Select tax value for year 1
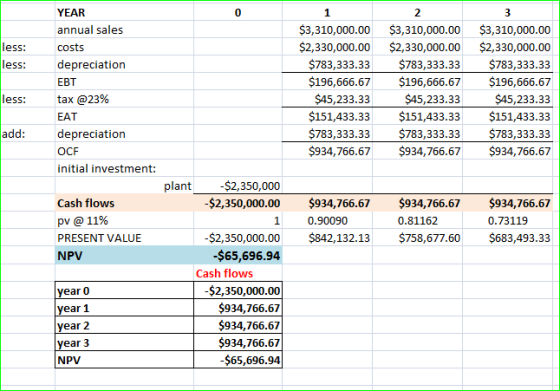The height and width of the screenshot is (391, 560). point(327,99)
